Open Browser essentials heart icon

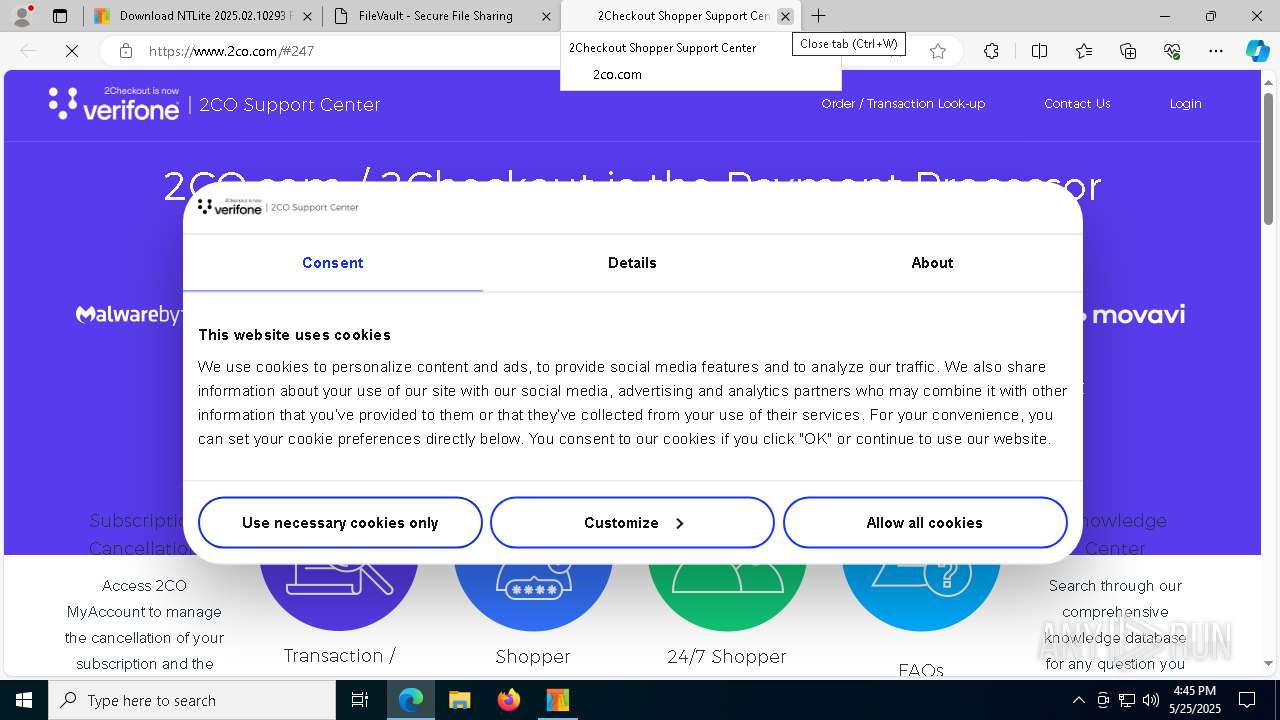1172,51
